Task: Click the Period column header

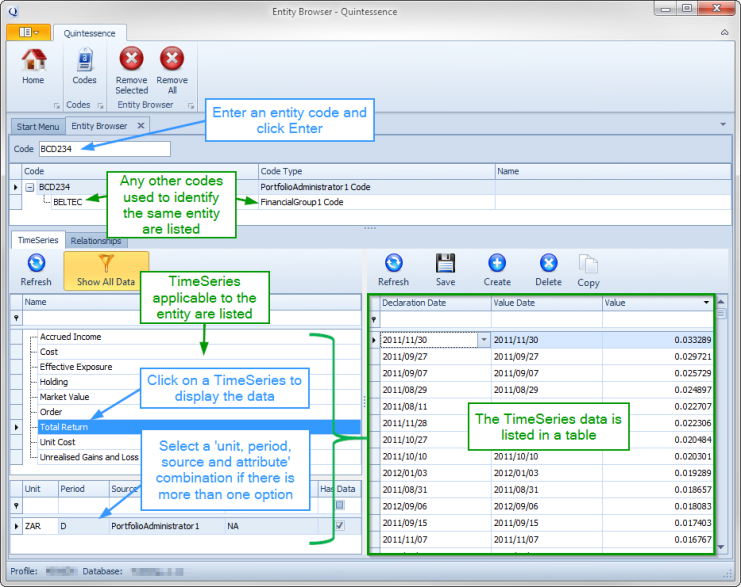Action: [x=84, y=489]
